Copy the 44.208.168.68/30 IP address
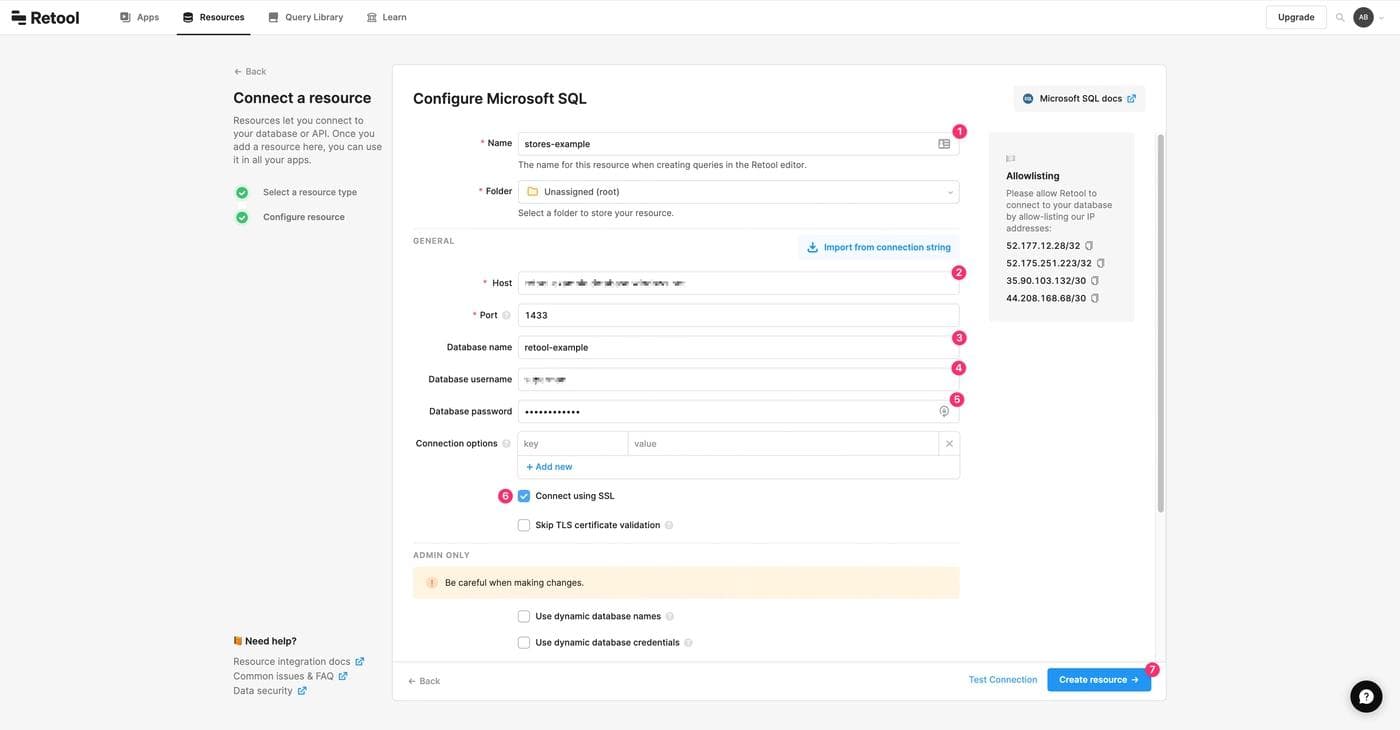Image resolution: width=1400 pixels, height=730 pixels. [x=1095, y=298]
